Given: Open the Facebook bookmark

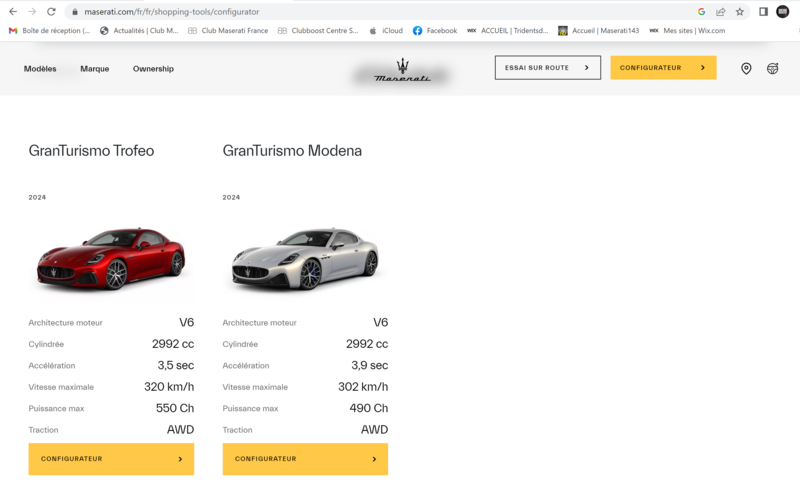Looking at the screenshot, I should pyautogui.click(x=435, y=31).
